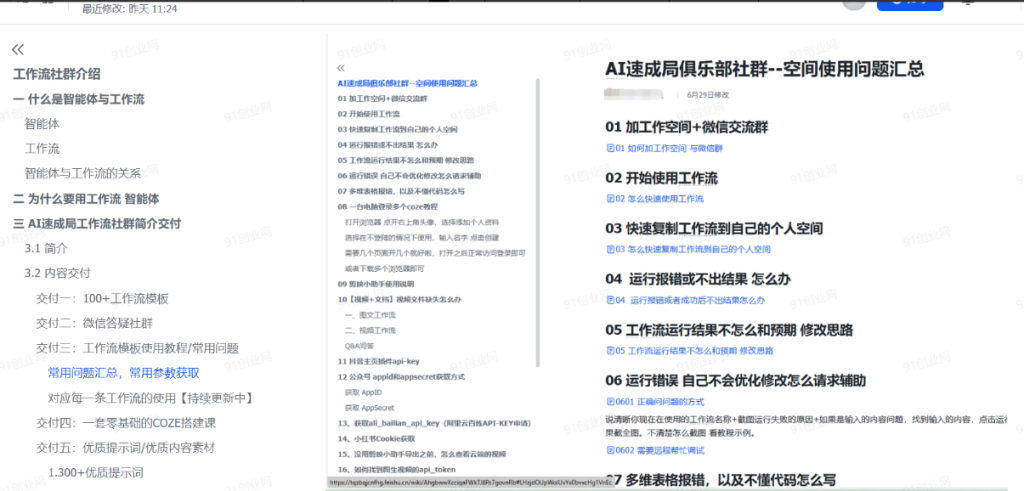Select inner outline 09 剪映小助手使用说明
The image size is (1024, 491).
pyautogui.click(x=376, y=284)
